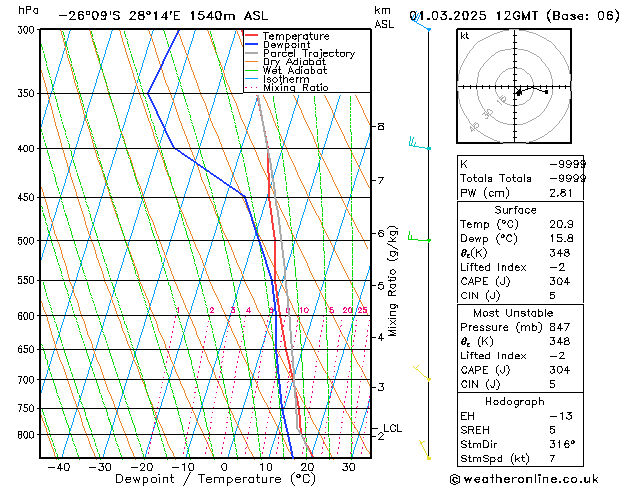Image resolution: width=629 pixels, height=486 pixels.
Task: Click the yellow wind barb near surface
Action: (x=426, y=450)
